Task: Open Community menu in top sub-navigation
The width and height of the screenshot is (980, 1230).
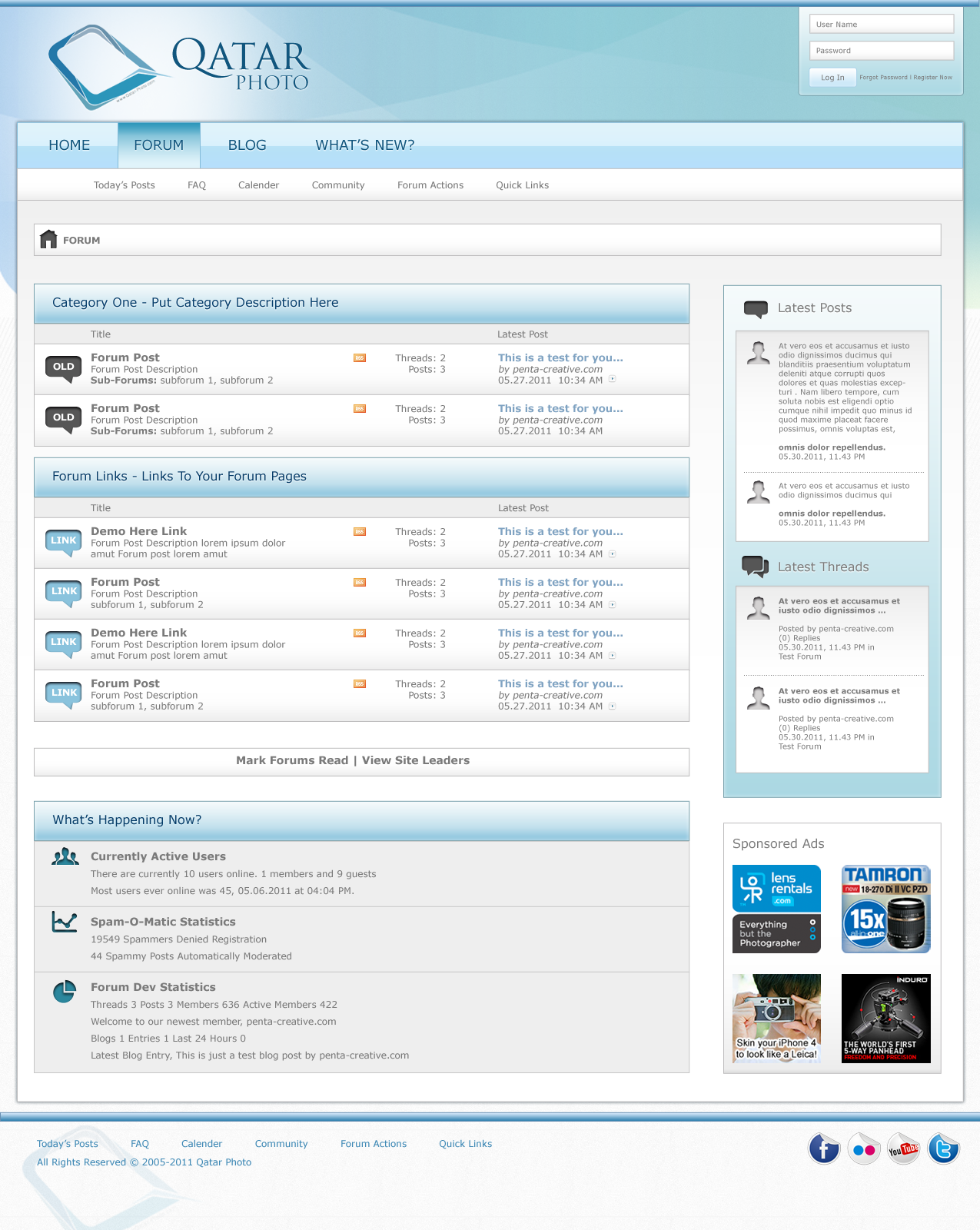Action: 338,185
